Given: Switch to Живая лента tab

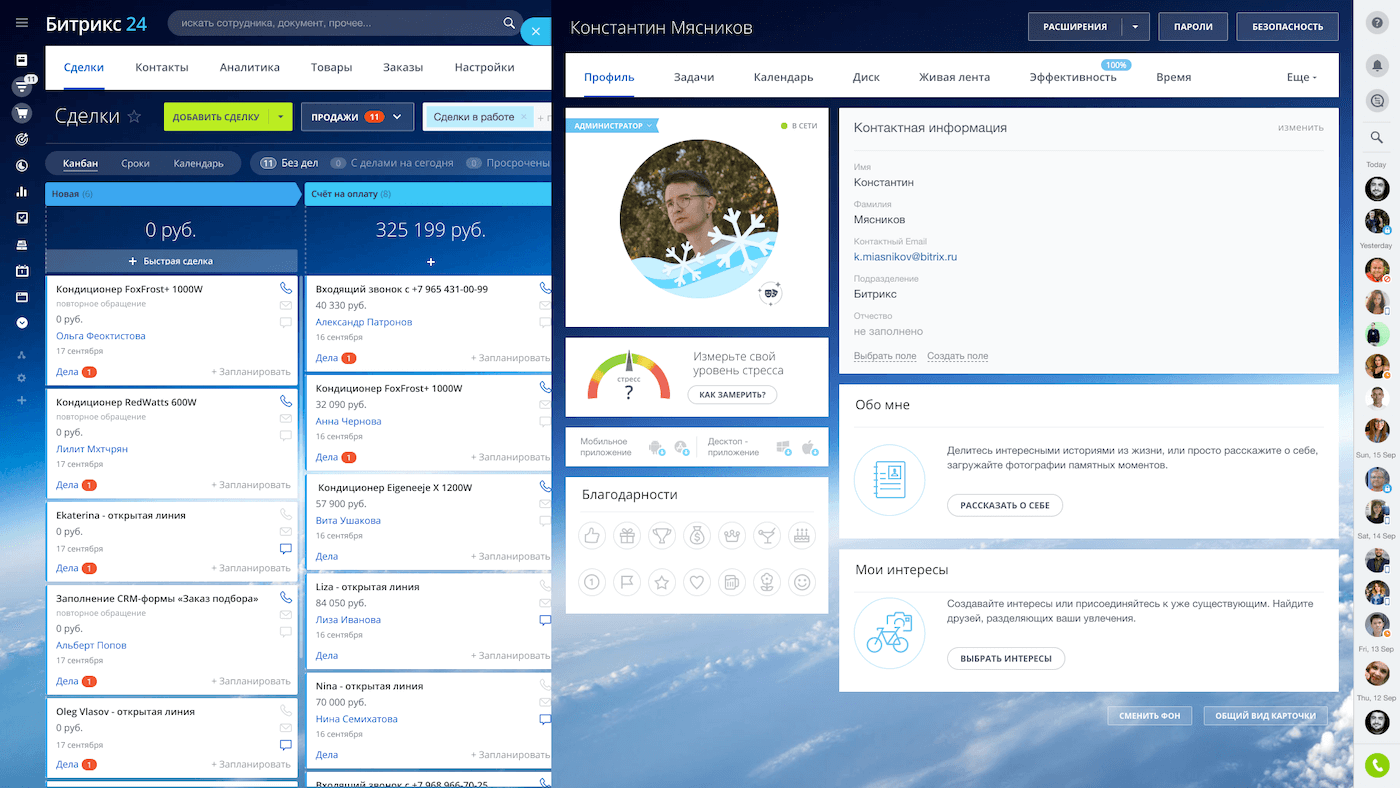Looking at the screenshot, I should (955, 77).
